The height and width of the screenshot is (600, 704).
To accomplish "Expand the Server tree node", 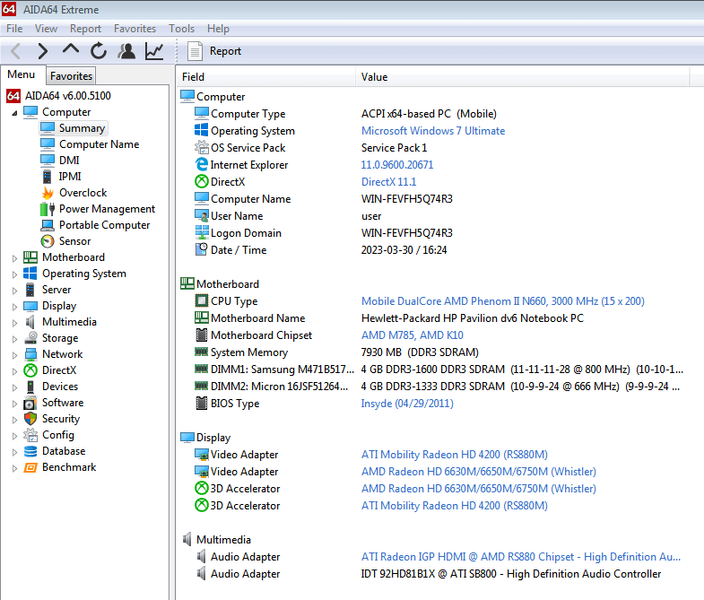I will pos(14,291).
